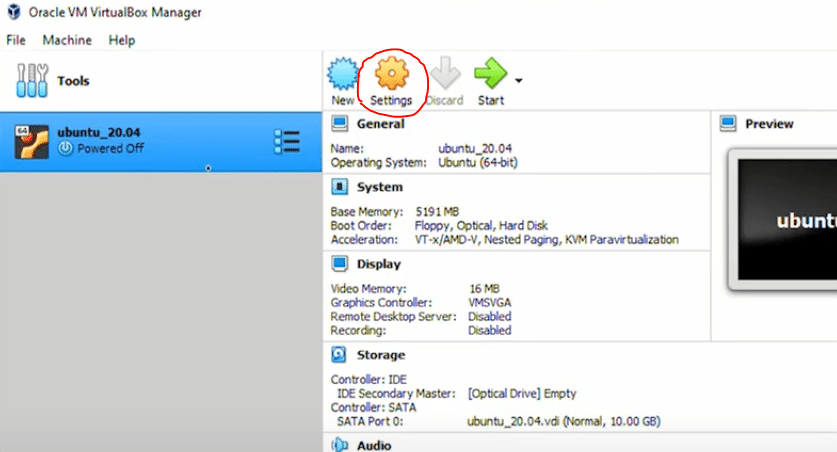
Task: Click the Preview panel header
Action: coord(769,124)
